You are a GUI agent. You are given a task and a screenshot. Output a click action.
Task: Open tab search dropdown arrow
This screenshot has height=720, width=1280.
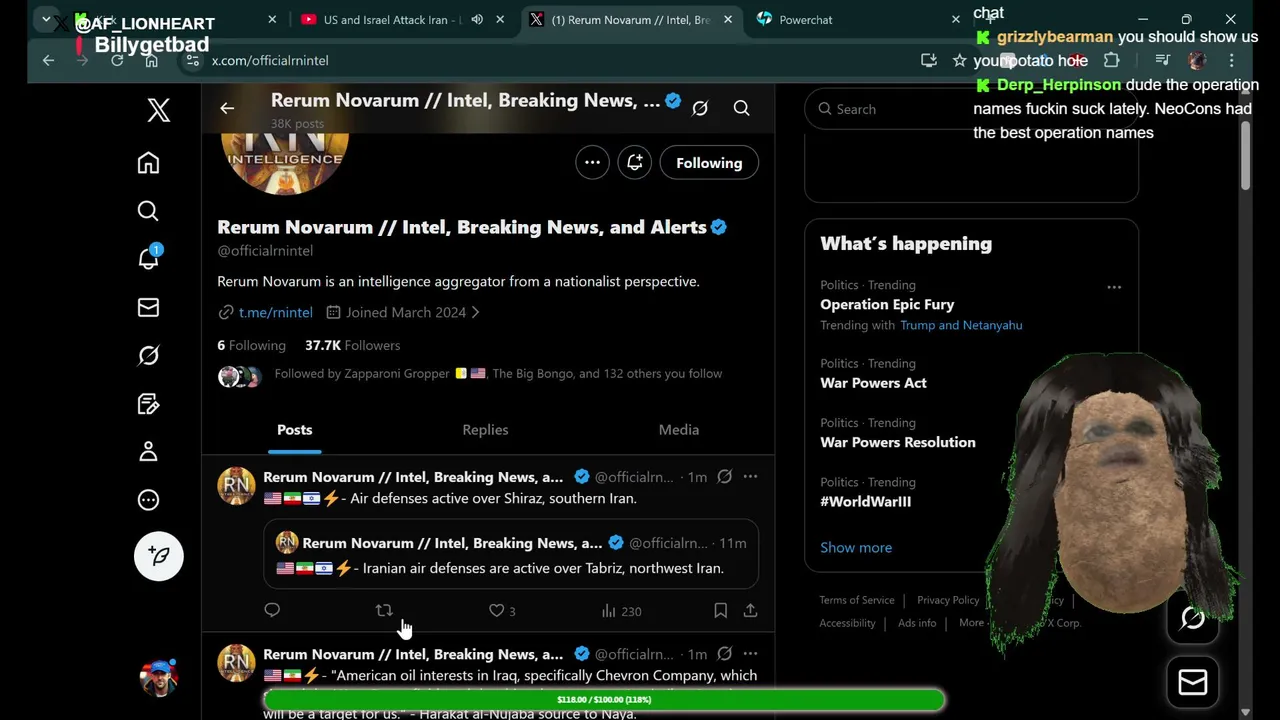coord(46,20)
